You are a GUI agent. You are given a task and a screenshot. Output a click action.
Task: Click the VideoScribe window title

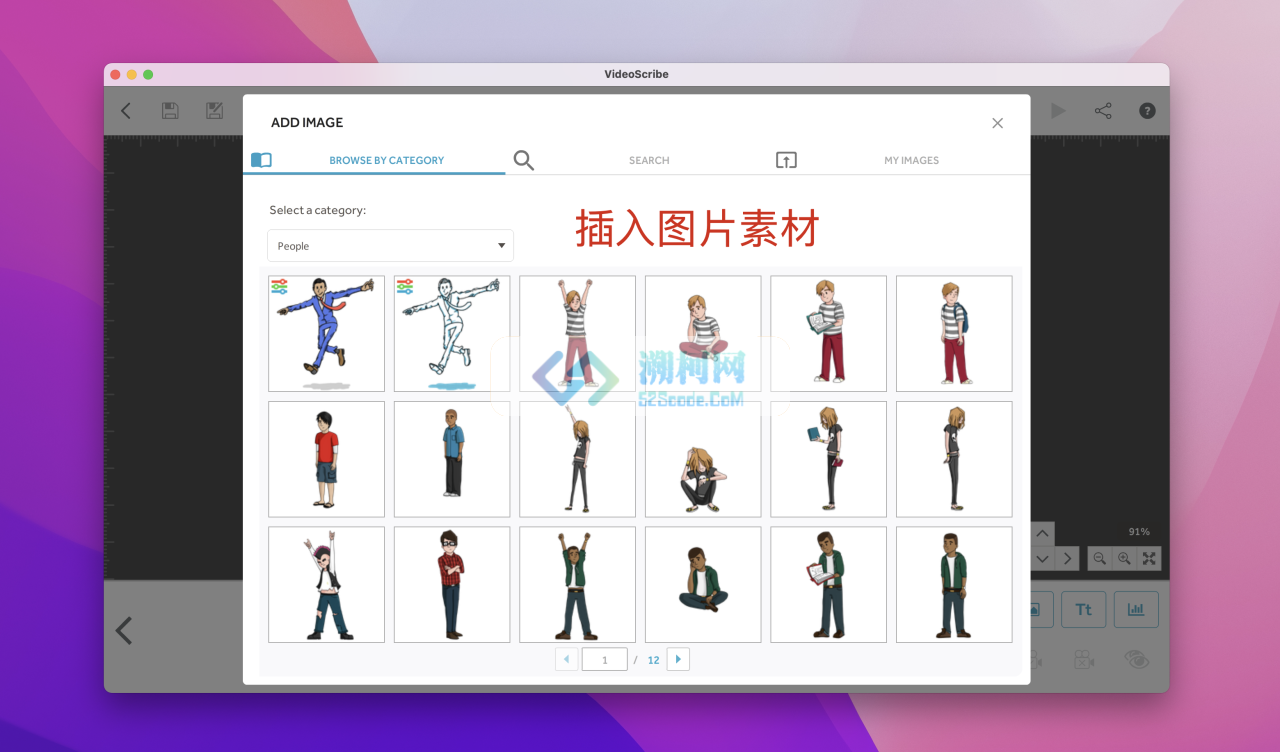click(x=636, y=74)
